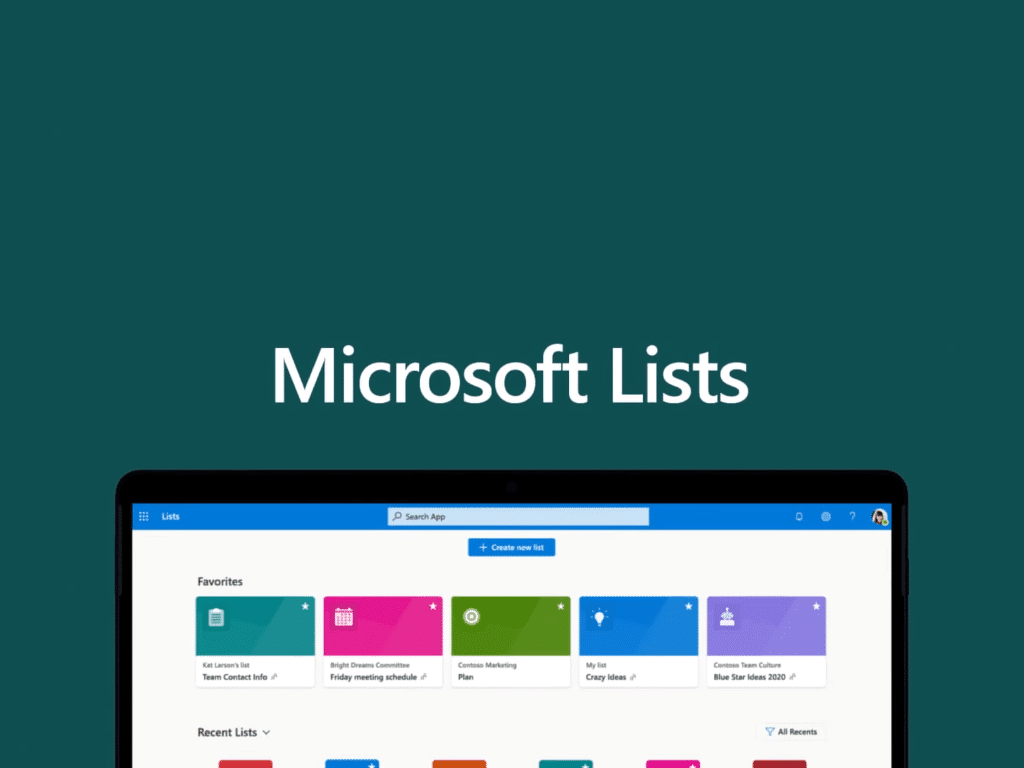The width and height of the screenshot is (1024, 768).
Task: Click the Favorites section heading
Action: coord(220,581)
